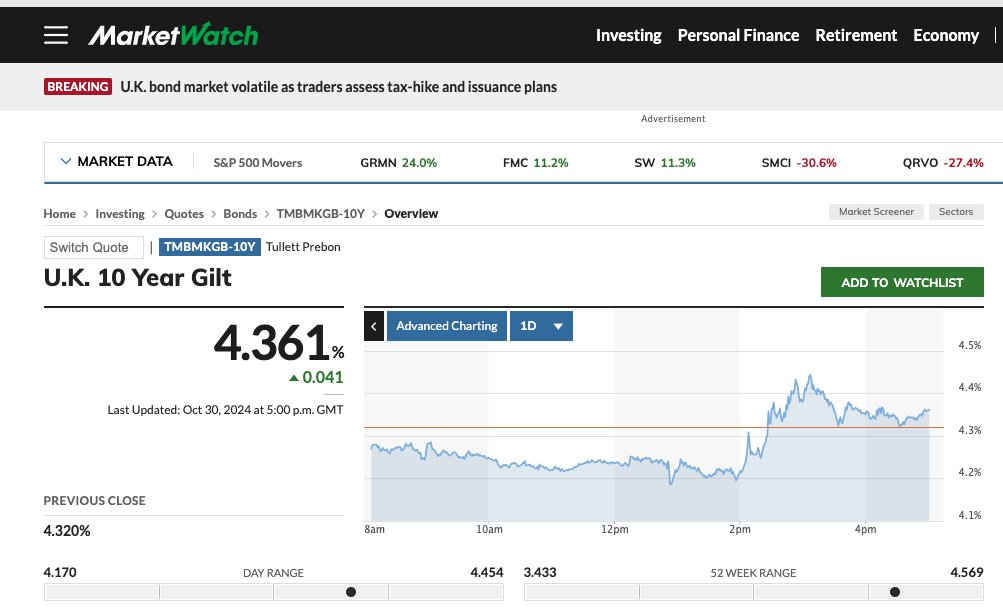The height and width of the screenshot is (616, 1003).
Task: Select S&P 500 Movers label
Action: tap(257, 162)
